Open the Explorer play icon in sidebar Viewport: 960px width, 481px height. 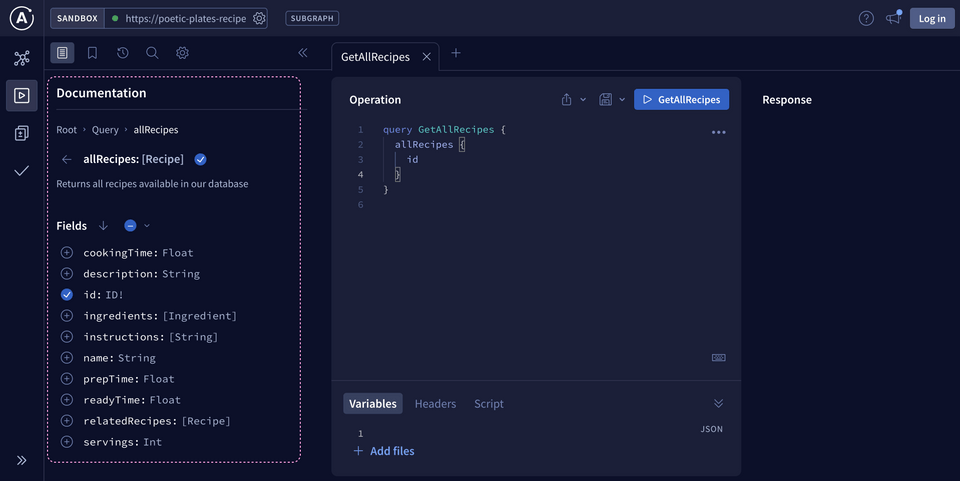(x=21, y=95)
